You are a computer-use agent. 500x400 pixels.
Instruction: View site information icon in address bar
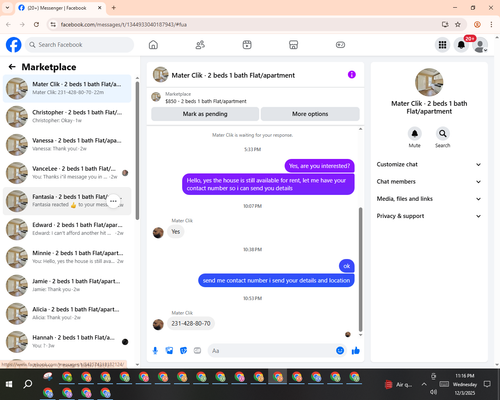tap(53, 24)
